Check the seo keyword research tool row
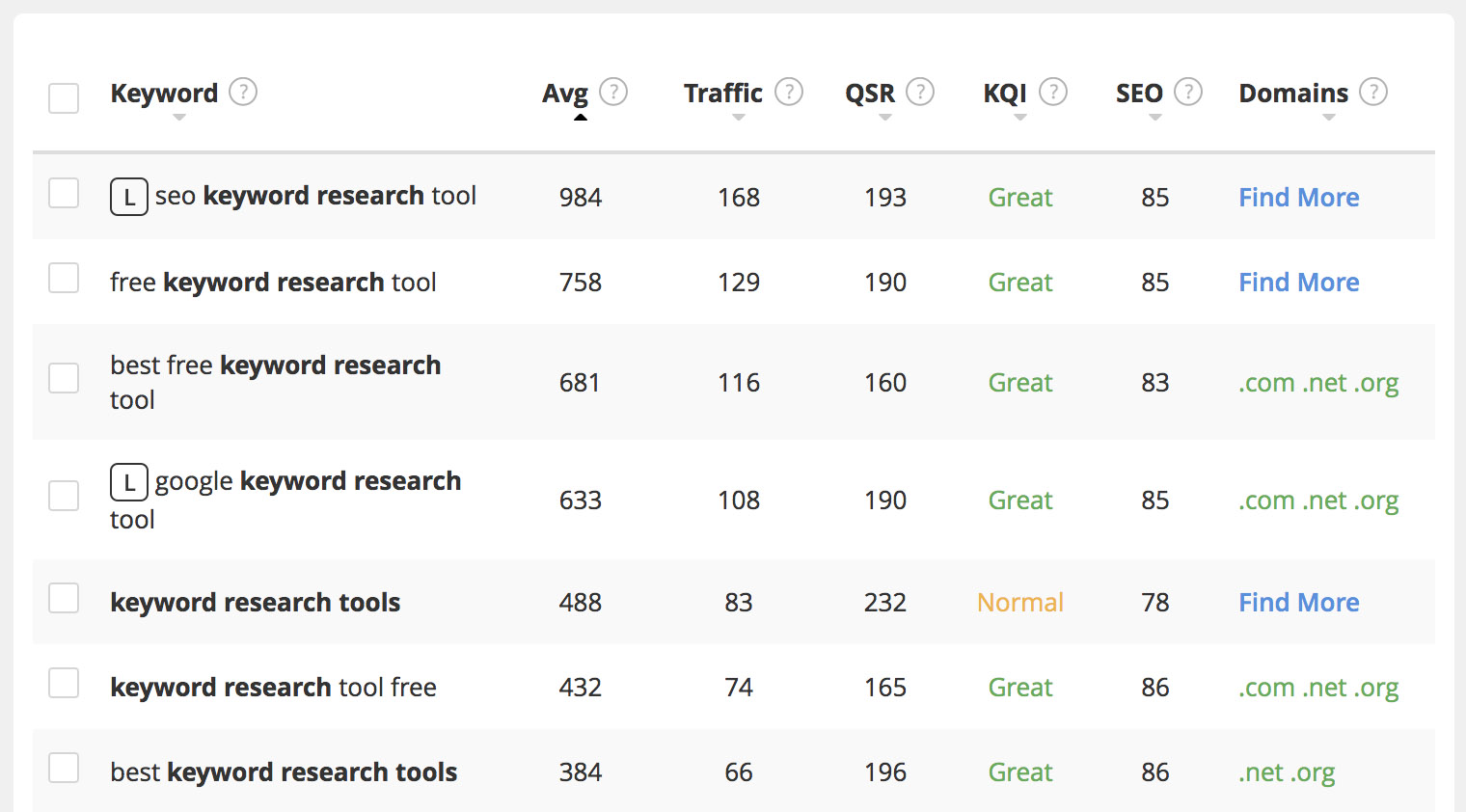The height and width of the screenshot is (812, 1466). point(64,193)
